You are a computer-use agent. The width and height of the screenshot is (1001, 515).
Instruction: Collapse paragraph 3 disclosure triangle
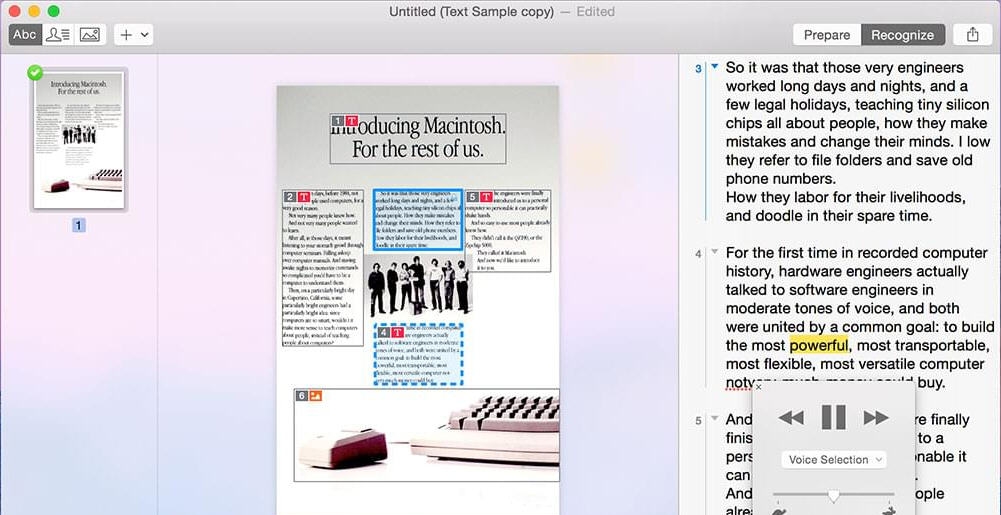pos(715,66)
